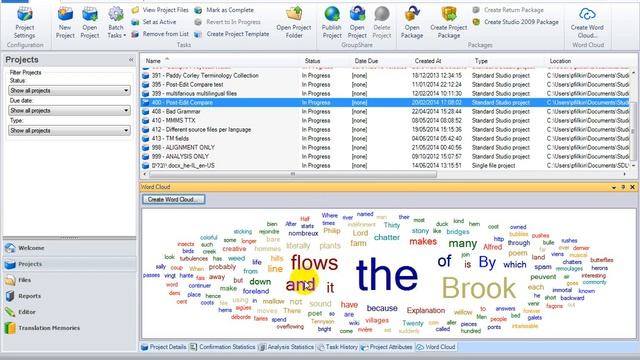Image resolution: width=640 pixels, height=360 pixels.
Task: Open Word Cloud panel options arrow
Action: click(614, 187)
